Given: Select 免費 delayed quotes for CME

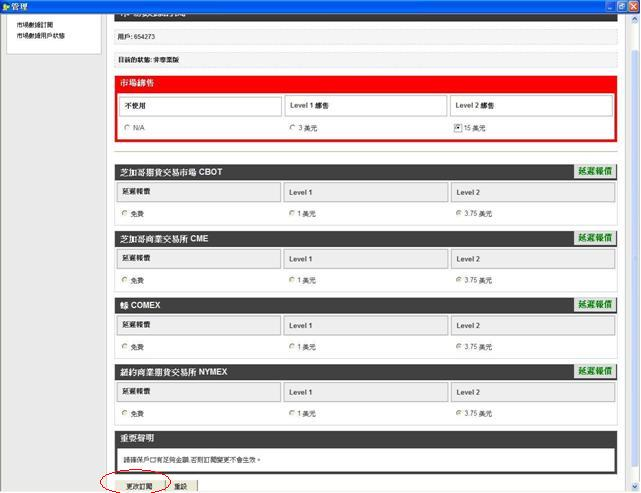Looking at the screenshot, I should pyautogui.click(x=125, y=280).
